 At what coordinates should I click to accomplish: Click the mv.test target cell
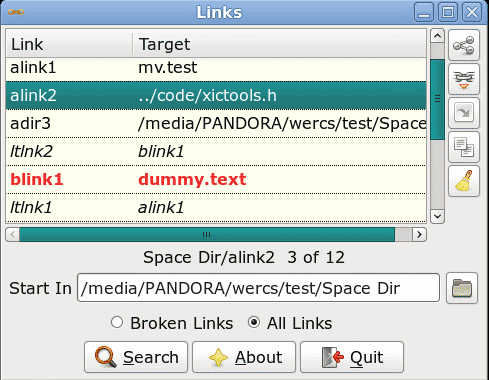point(168,68)
